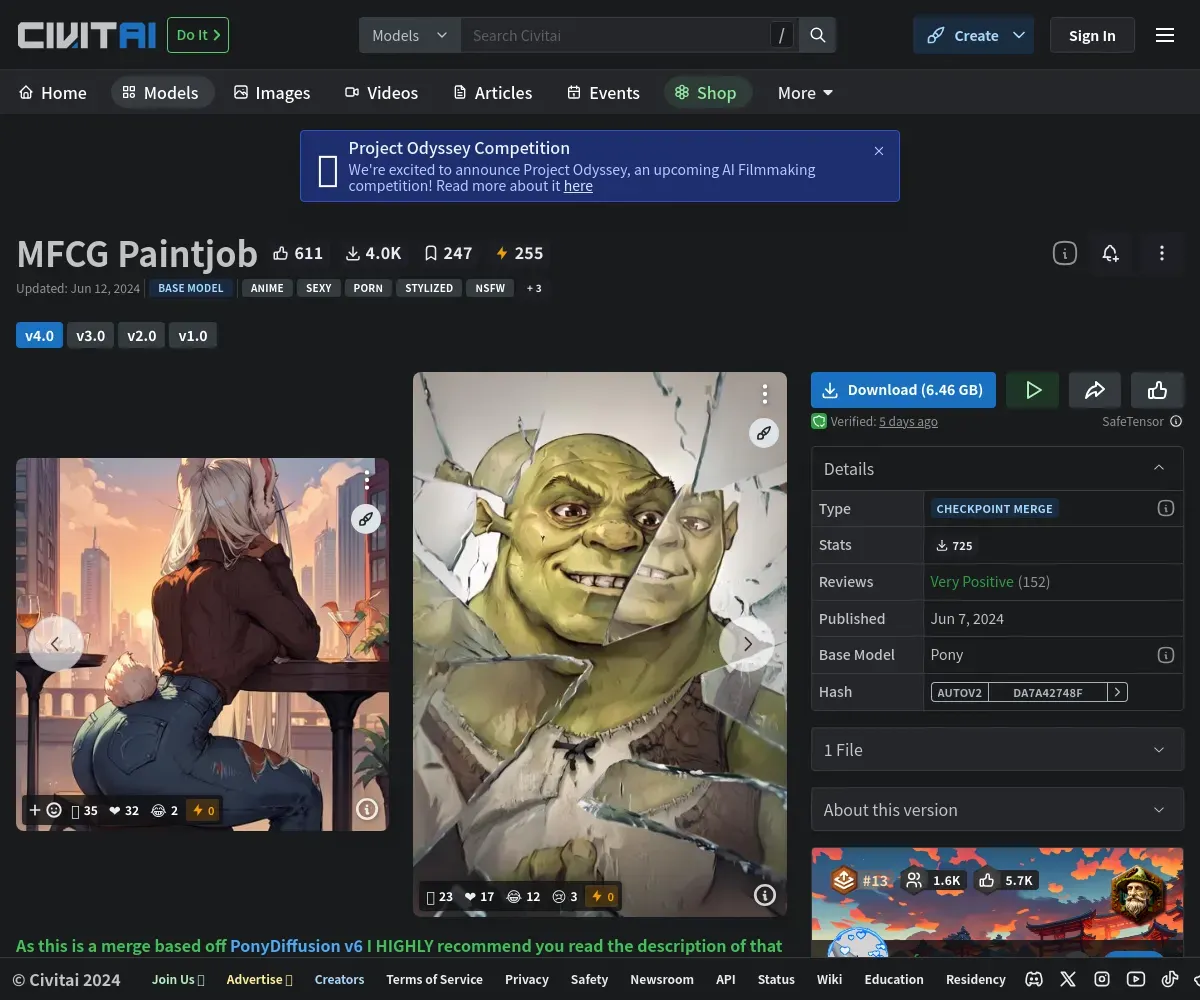Open three-dot menu on Shrek image
Screen dimensions: 1200x1000
[x=764, y=394]
